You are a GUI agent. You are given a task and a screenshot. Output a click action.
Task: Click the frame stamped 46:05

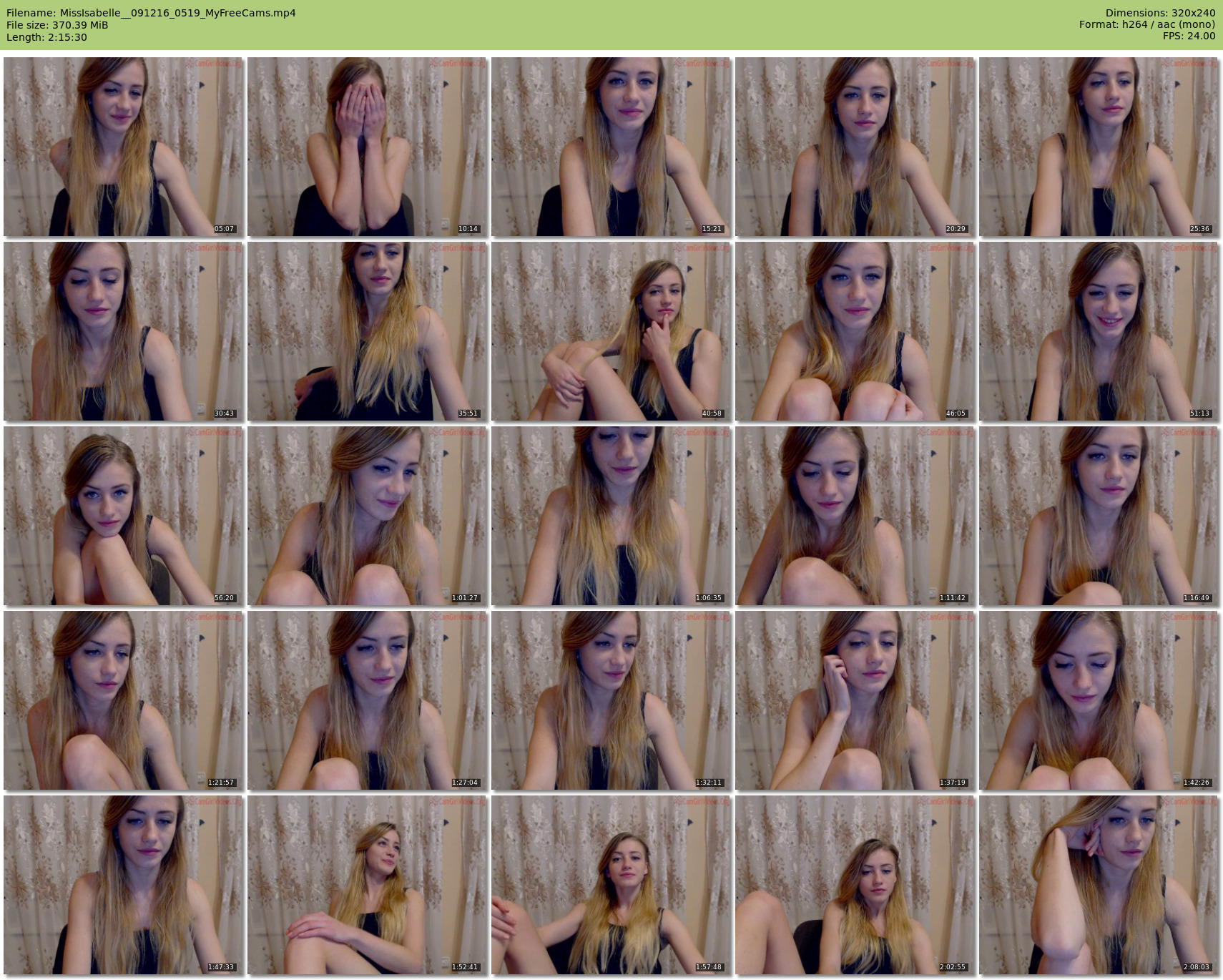pyautogui.click(x=855, y=331)
